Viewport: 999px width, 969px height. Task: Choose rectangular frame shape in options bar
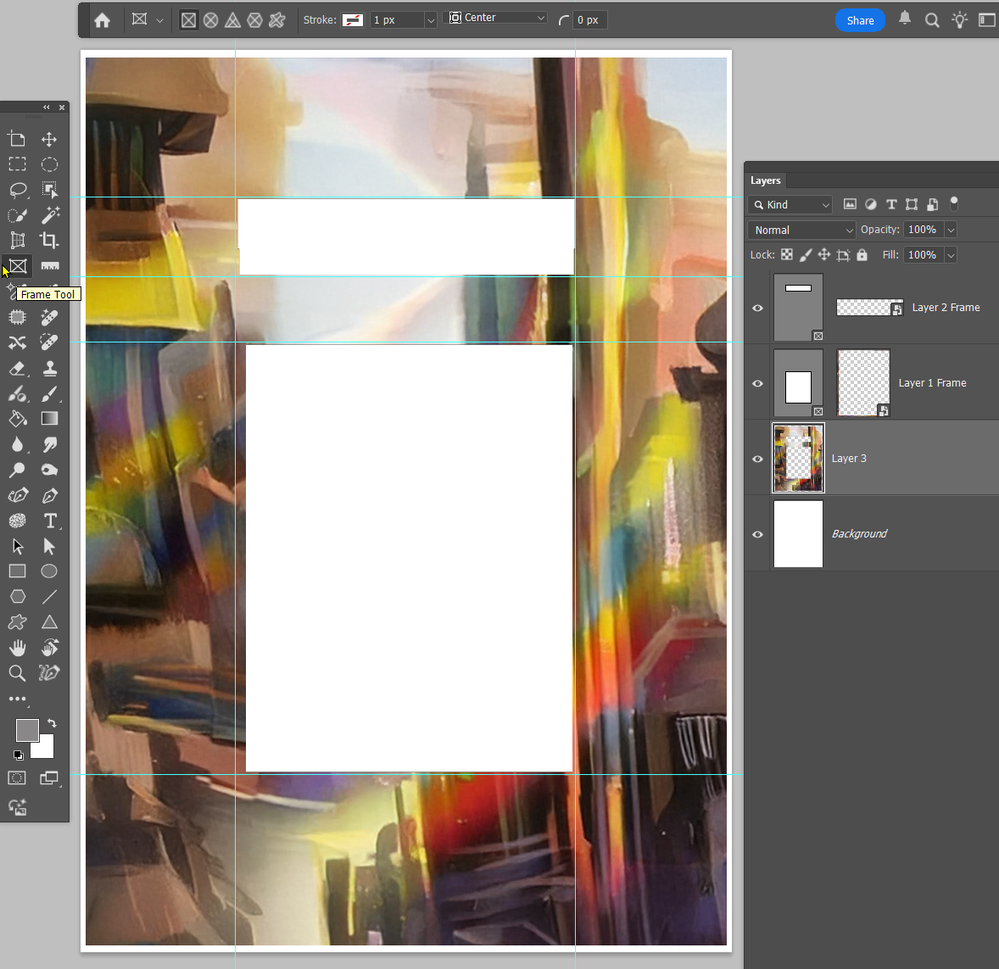pyautogui.click(x=189, y=20)
